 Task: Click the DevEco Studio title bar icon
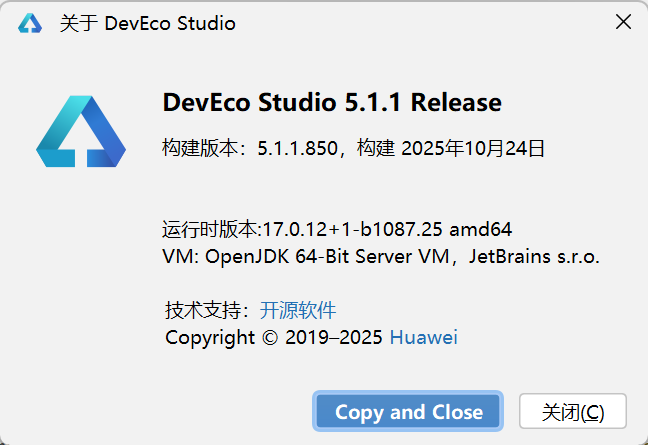tap(30, 23)
